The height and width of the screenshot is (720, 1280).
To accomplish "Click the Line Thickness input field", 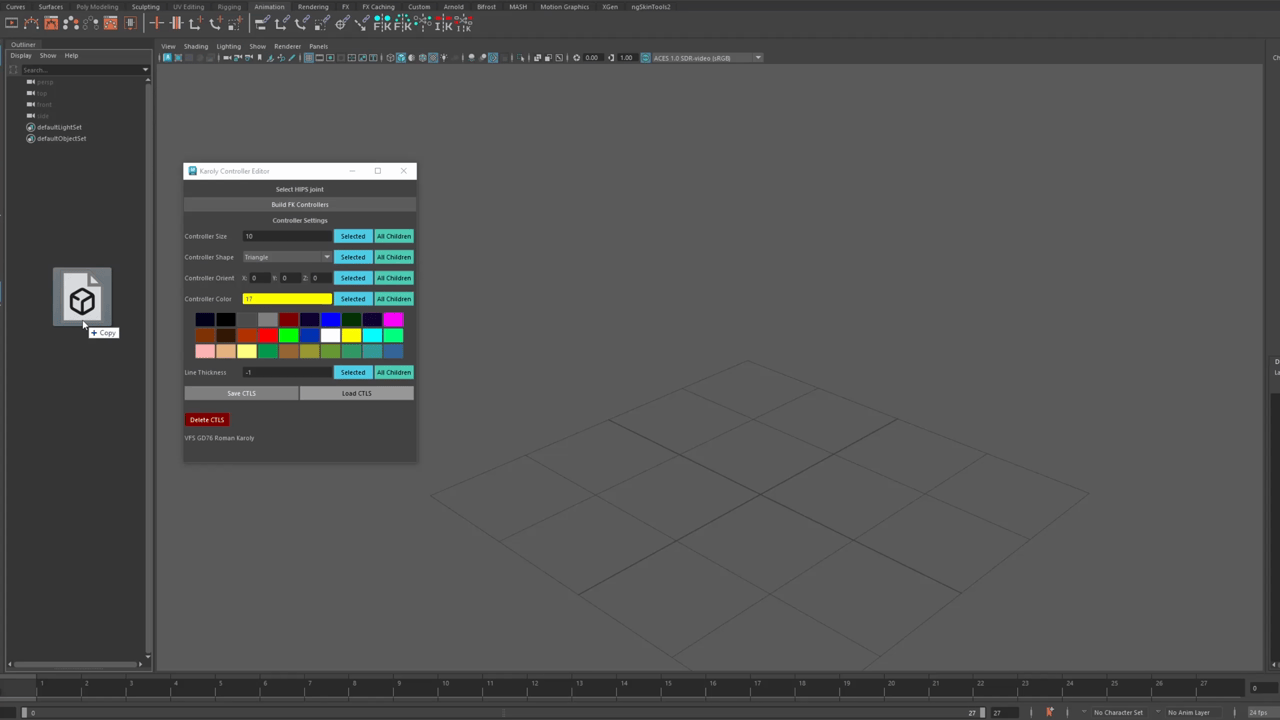I will tap(287, 372).
